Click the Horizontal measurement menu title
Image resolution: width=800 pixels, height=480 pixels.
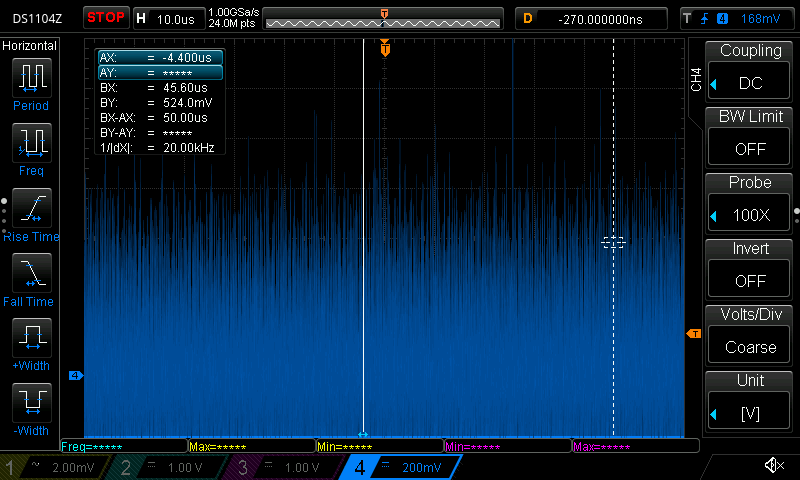coord(30,46)
